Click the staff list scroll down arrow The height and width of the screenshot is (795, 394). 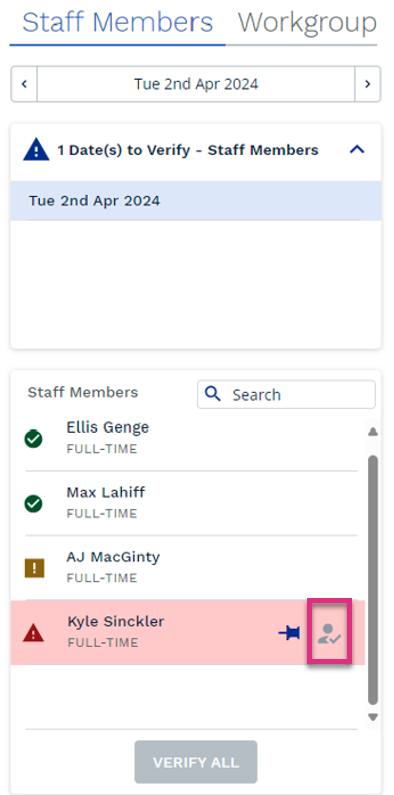[373, 717]
